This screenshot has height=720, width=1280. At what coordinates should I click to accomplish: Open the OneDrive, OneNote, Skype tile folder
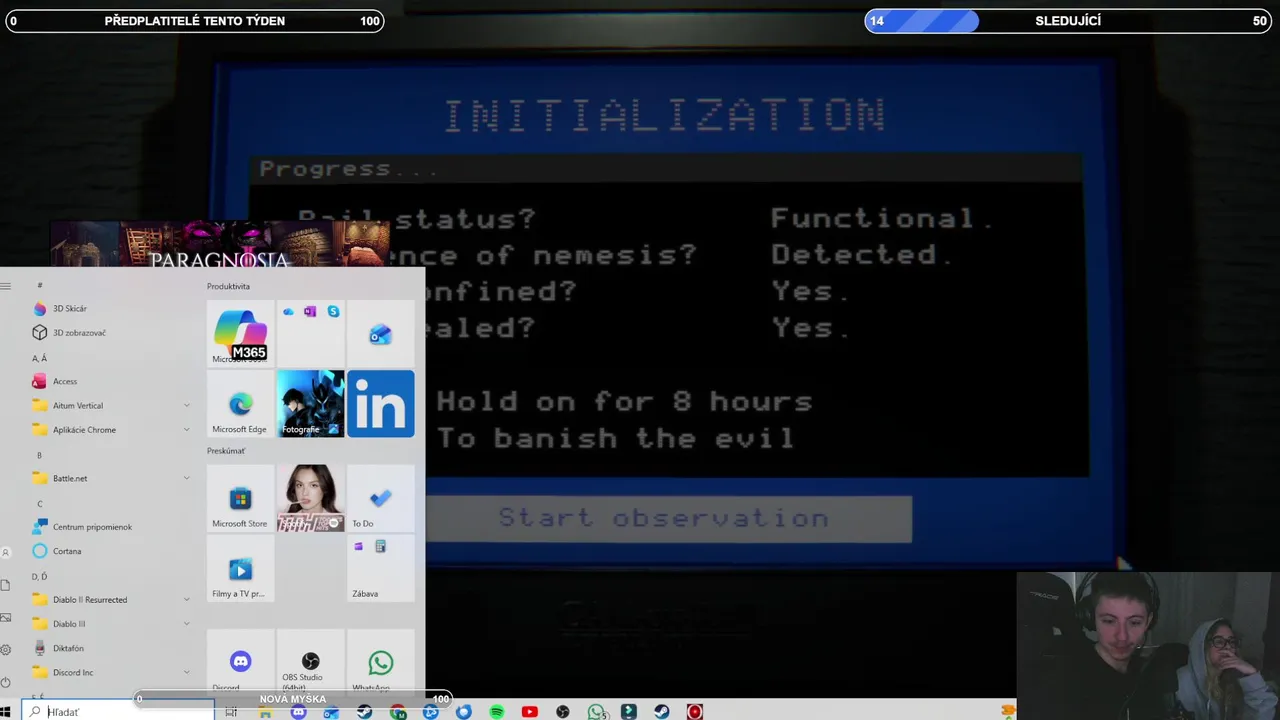(310, 334)
